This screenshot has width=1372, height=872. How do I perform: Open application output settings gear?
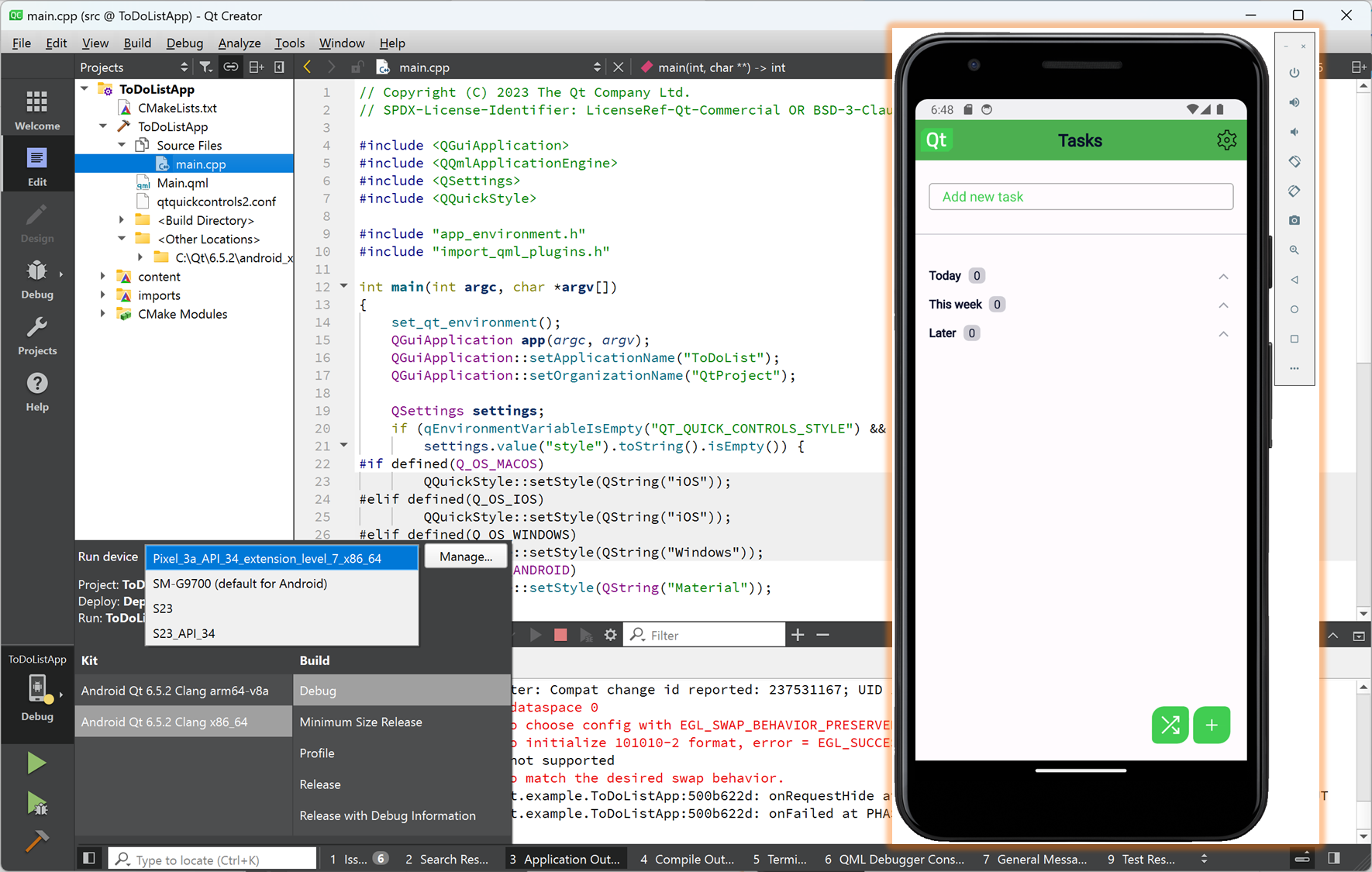(611, 635)
